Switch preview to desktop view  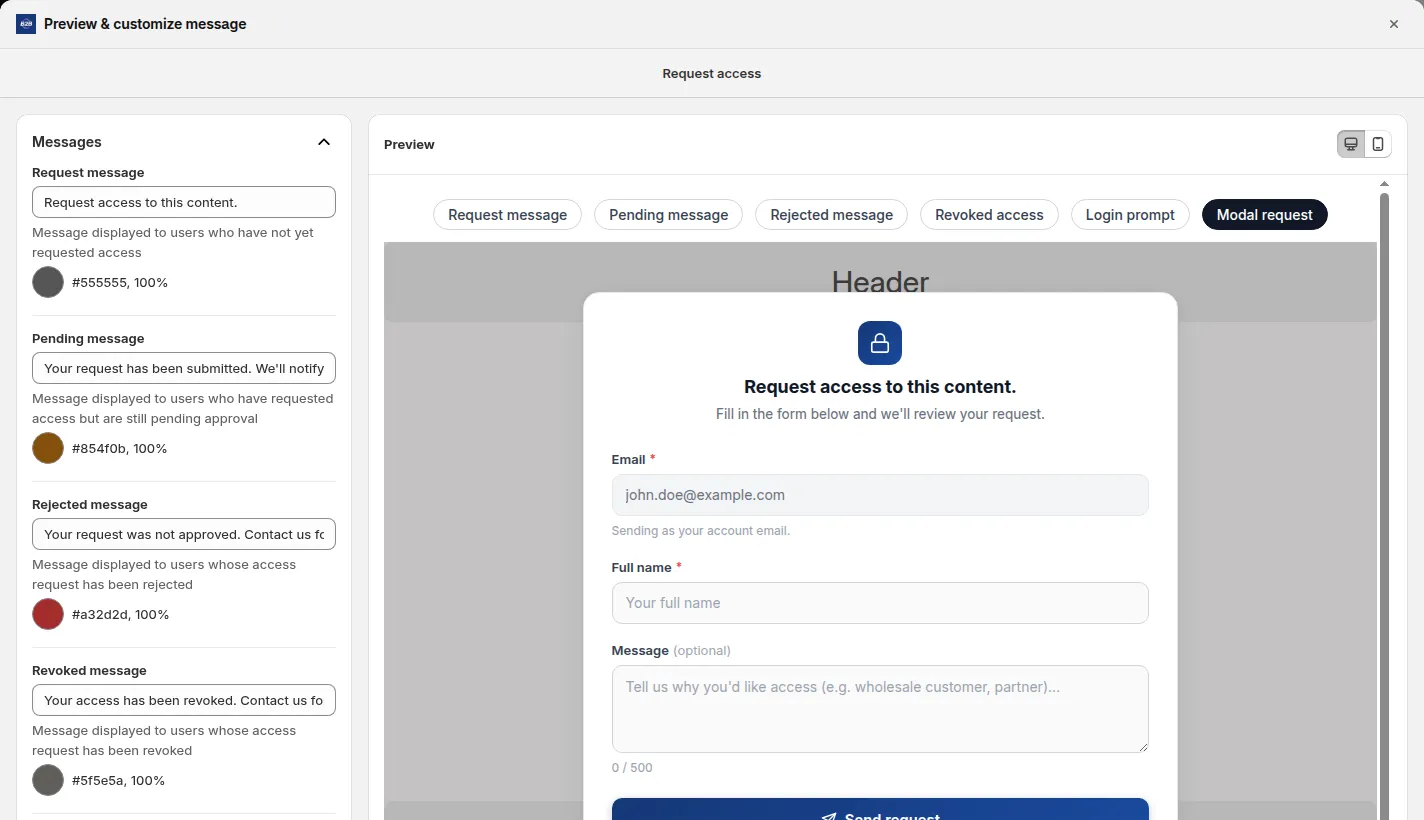pyautogui.click(x=1351, y=144)
